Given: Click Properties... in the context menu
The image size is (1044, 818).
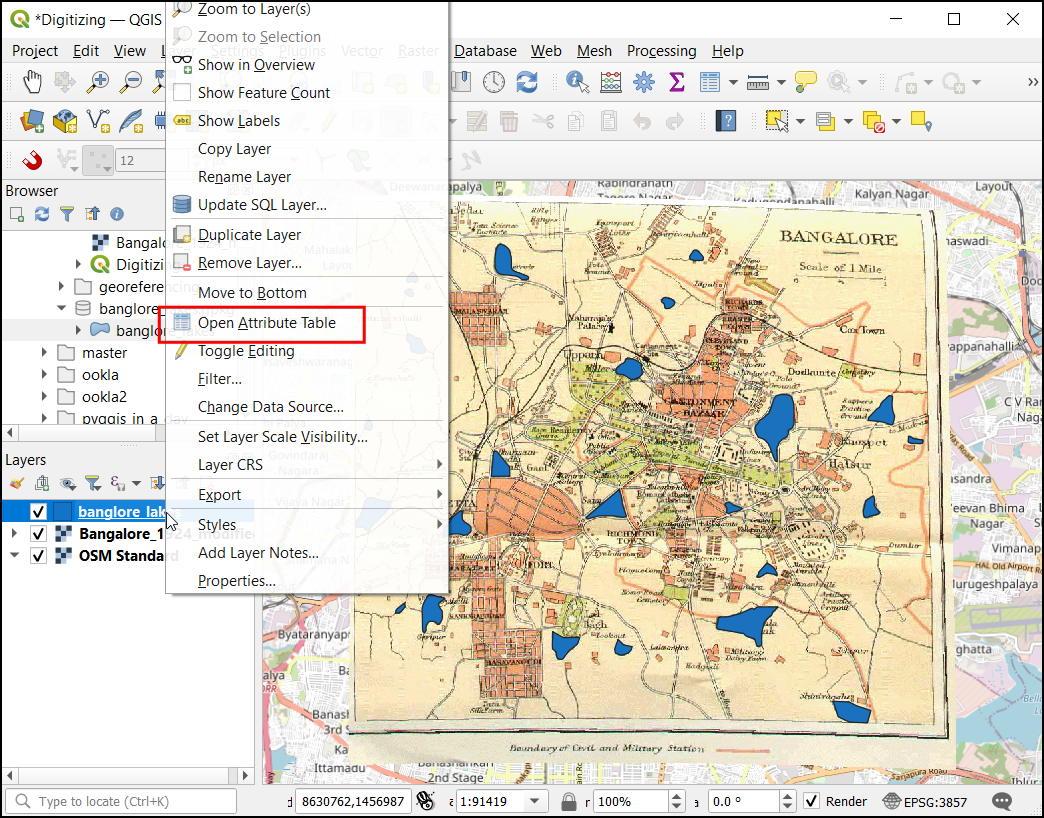Looking at the screenshot, I should click(x=237, y=581).
